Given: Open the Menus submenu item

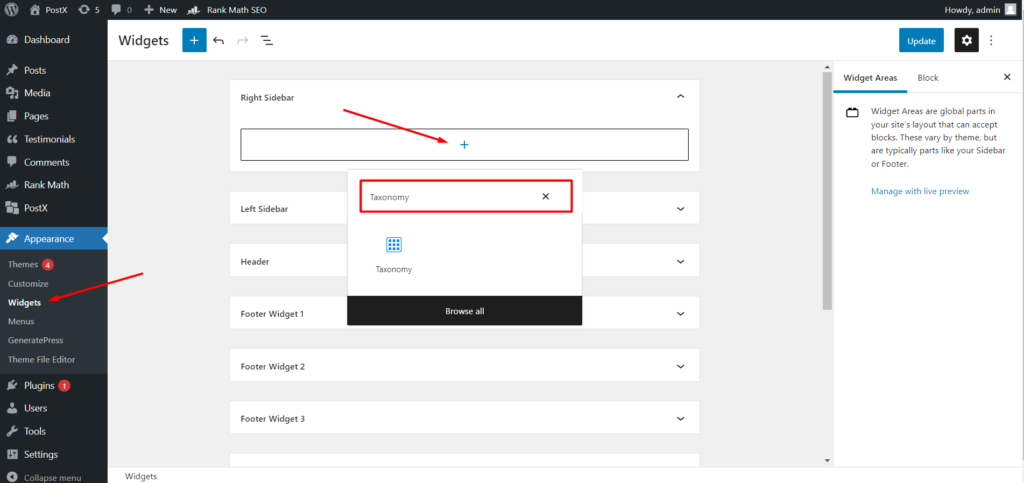Looking at the screenshot, I should click(21, 321).
